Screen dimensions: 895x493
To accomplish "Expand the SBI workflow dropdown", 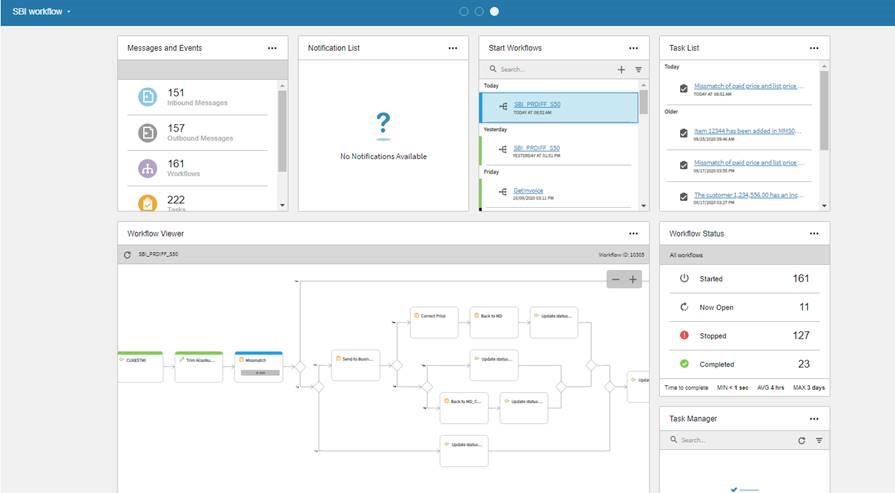I will tap(69, 12).
